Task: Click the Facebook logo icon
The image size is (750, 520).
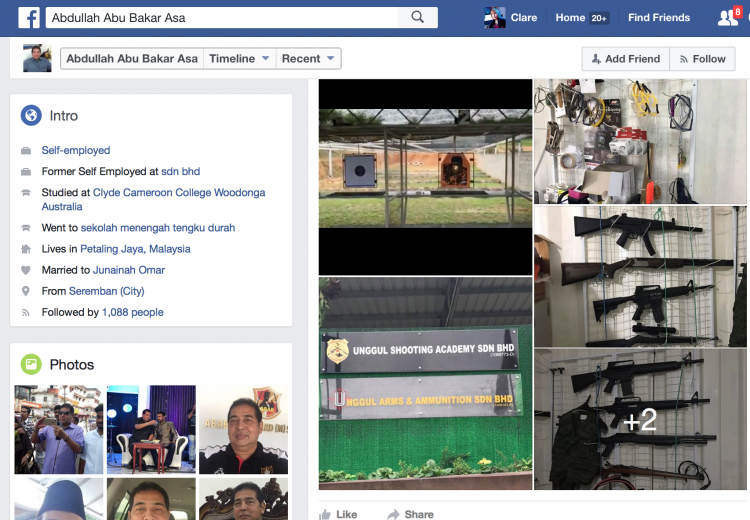Action: pyautogui.click(x=29, y=18)
